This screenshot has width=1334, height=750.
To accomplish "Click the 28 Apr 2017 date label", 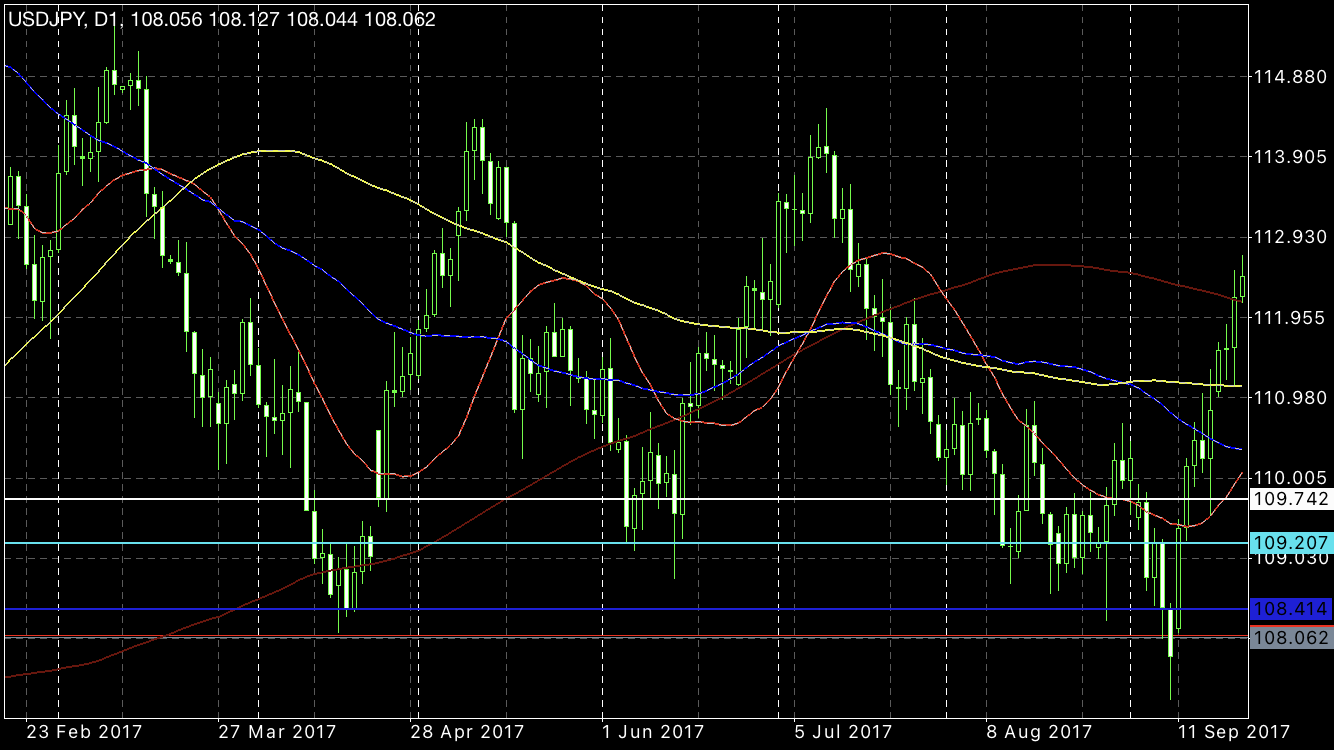I will (x=467, y=731).
